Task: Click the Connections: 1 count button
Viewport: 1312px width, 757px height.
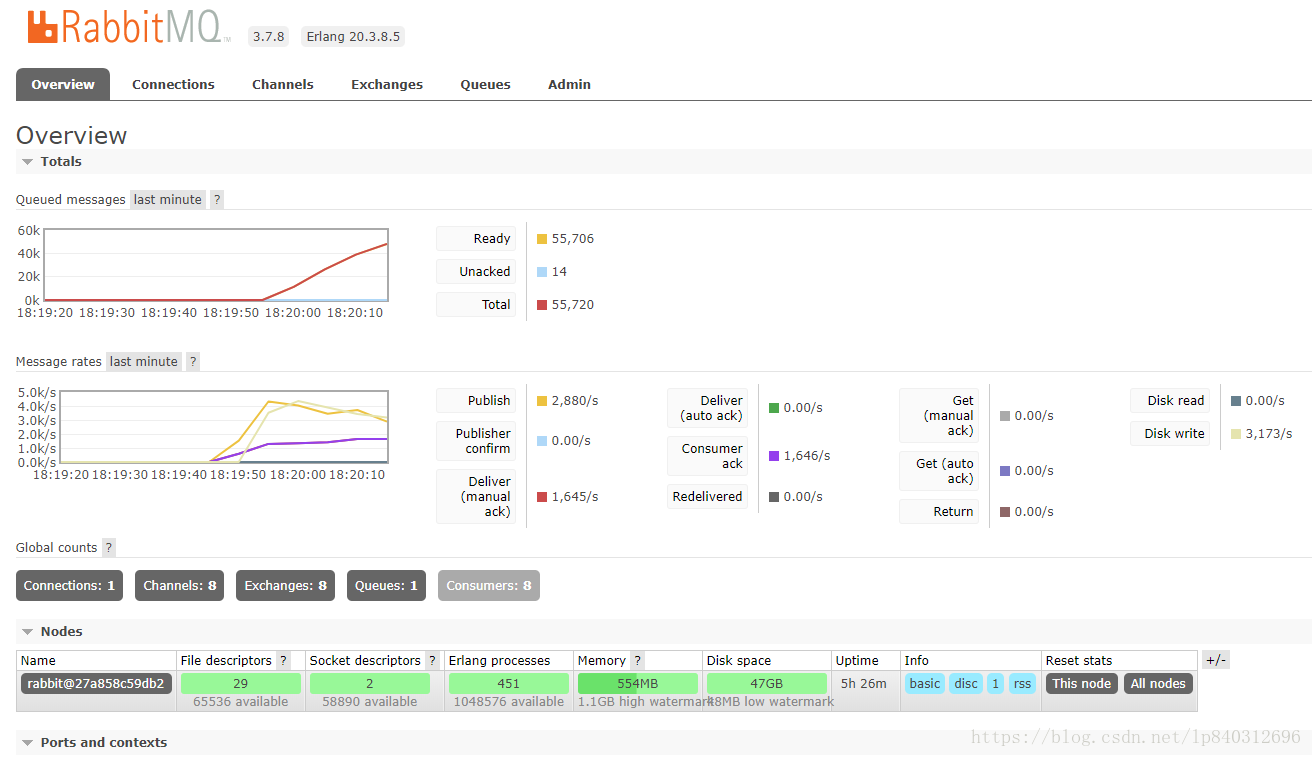Action: [70, 585]
